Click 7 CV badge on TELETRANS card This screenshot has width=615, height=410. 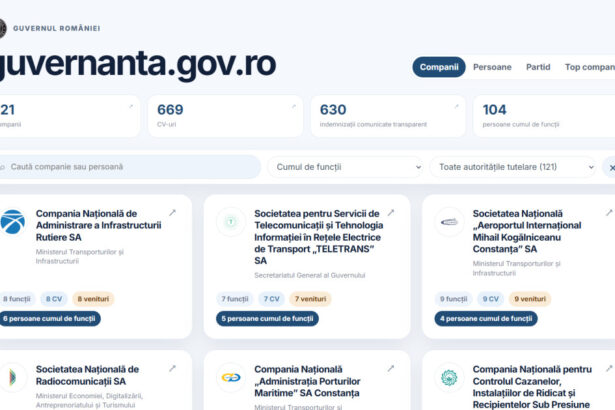pyautogui.click(x=271, y=299)
